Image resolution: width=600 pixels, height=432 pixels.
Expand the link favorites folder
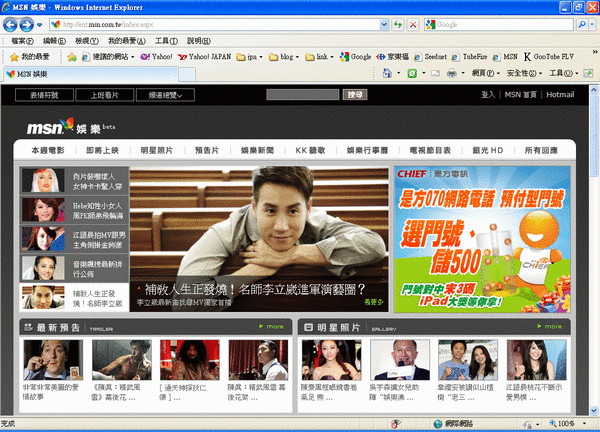coord(319,57)
